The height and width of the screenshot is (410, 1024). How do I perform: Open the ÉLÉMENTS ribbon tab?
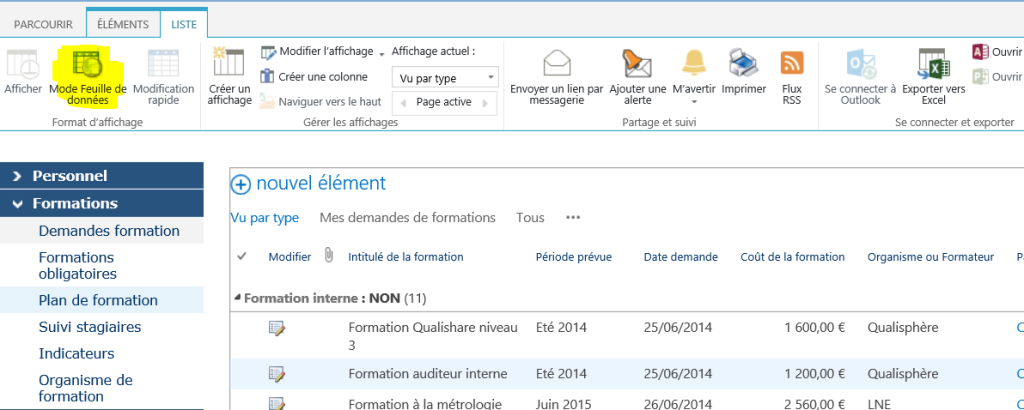click(123, 24)
